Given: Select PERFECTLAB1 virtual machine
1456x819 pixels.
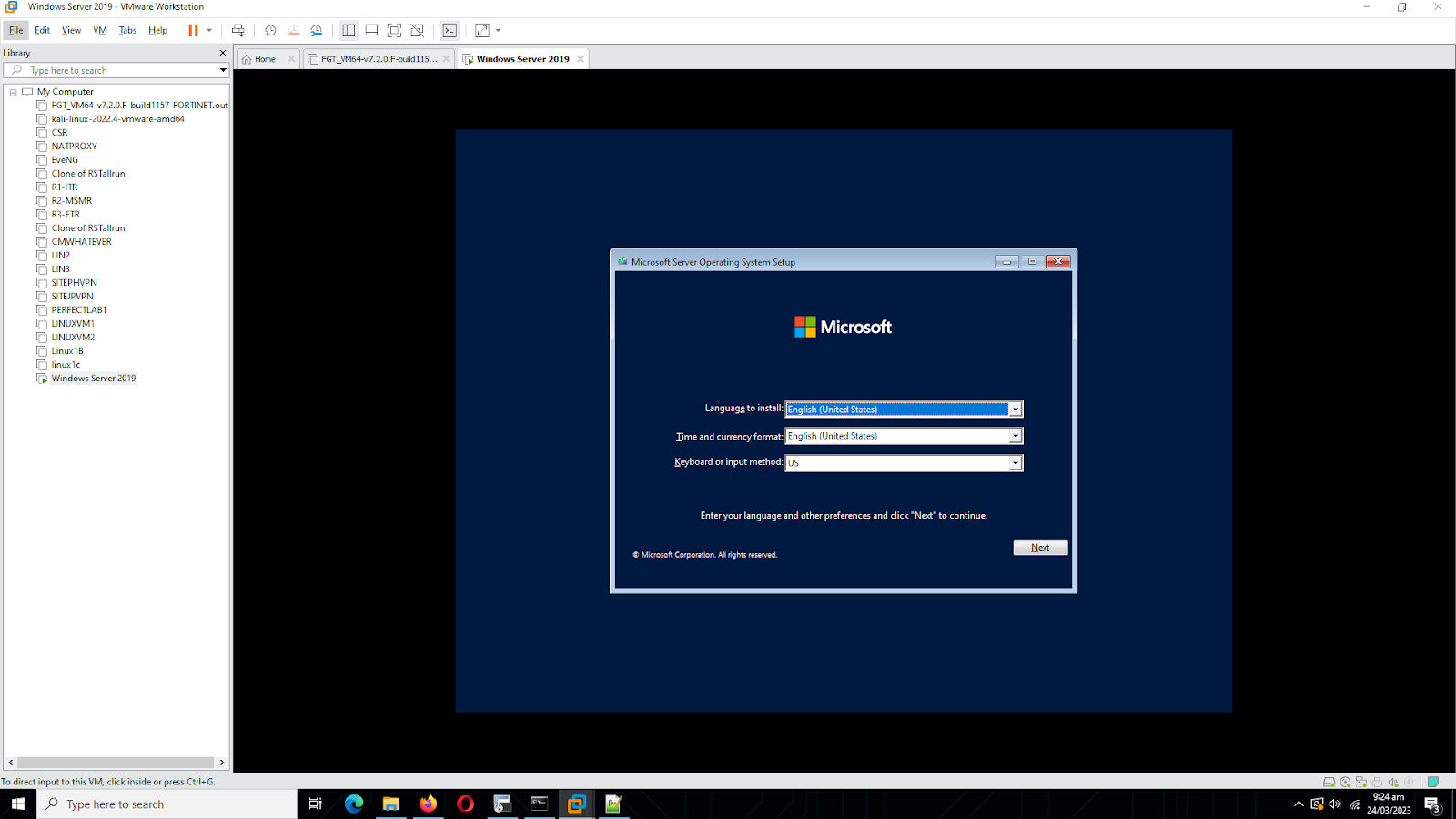Looking at the screenshot, I should pyautogui.click(x=79, y=310).
